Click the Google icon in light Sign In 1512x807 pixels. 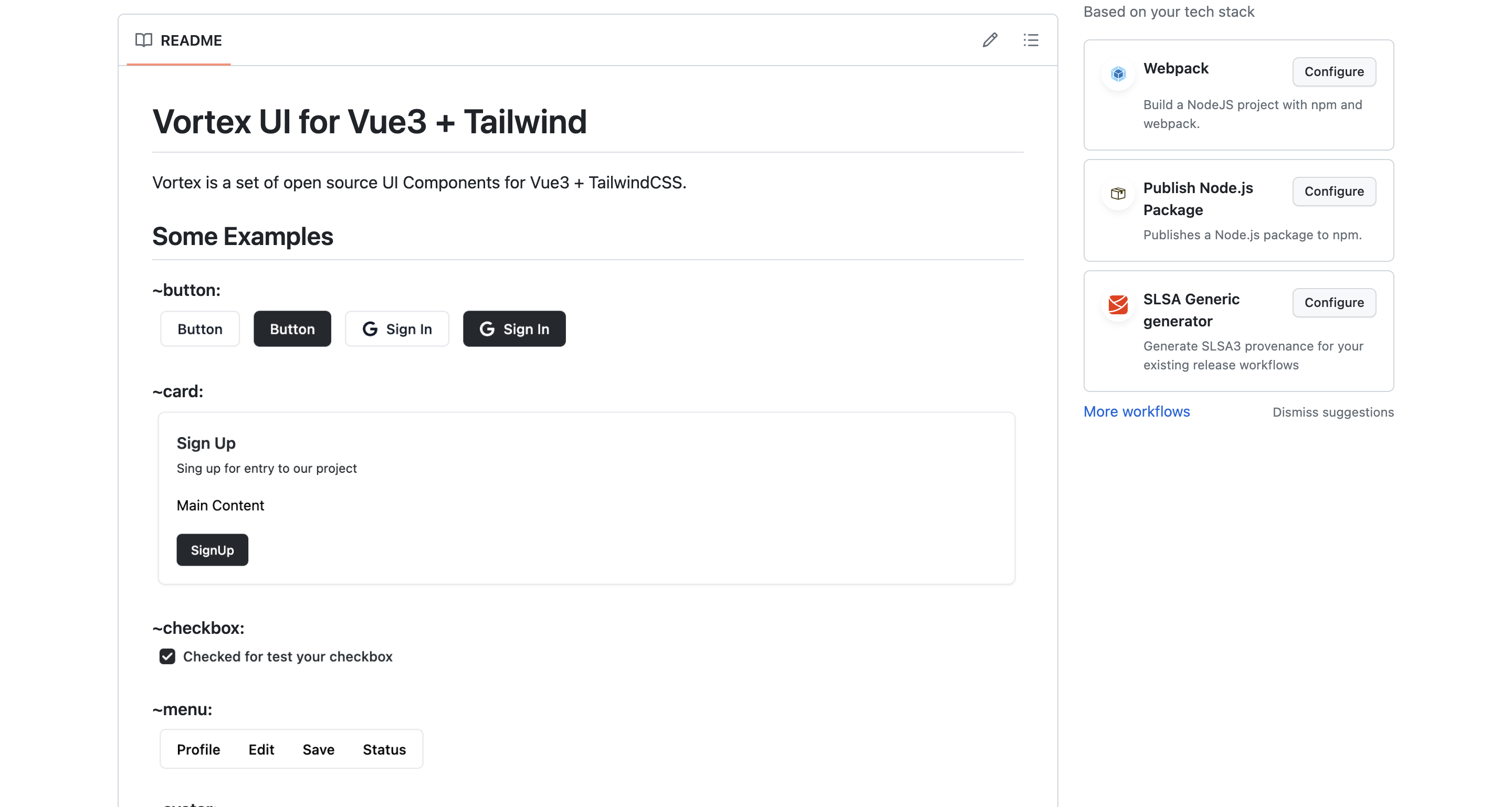click(x=370, y=329)
